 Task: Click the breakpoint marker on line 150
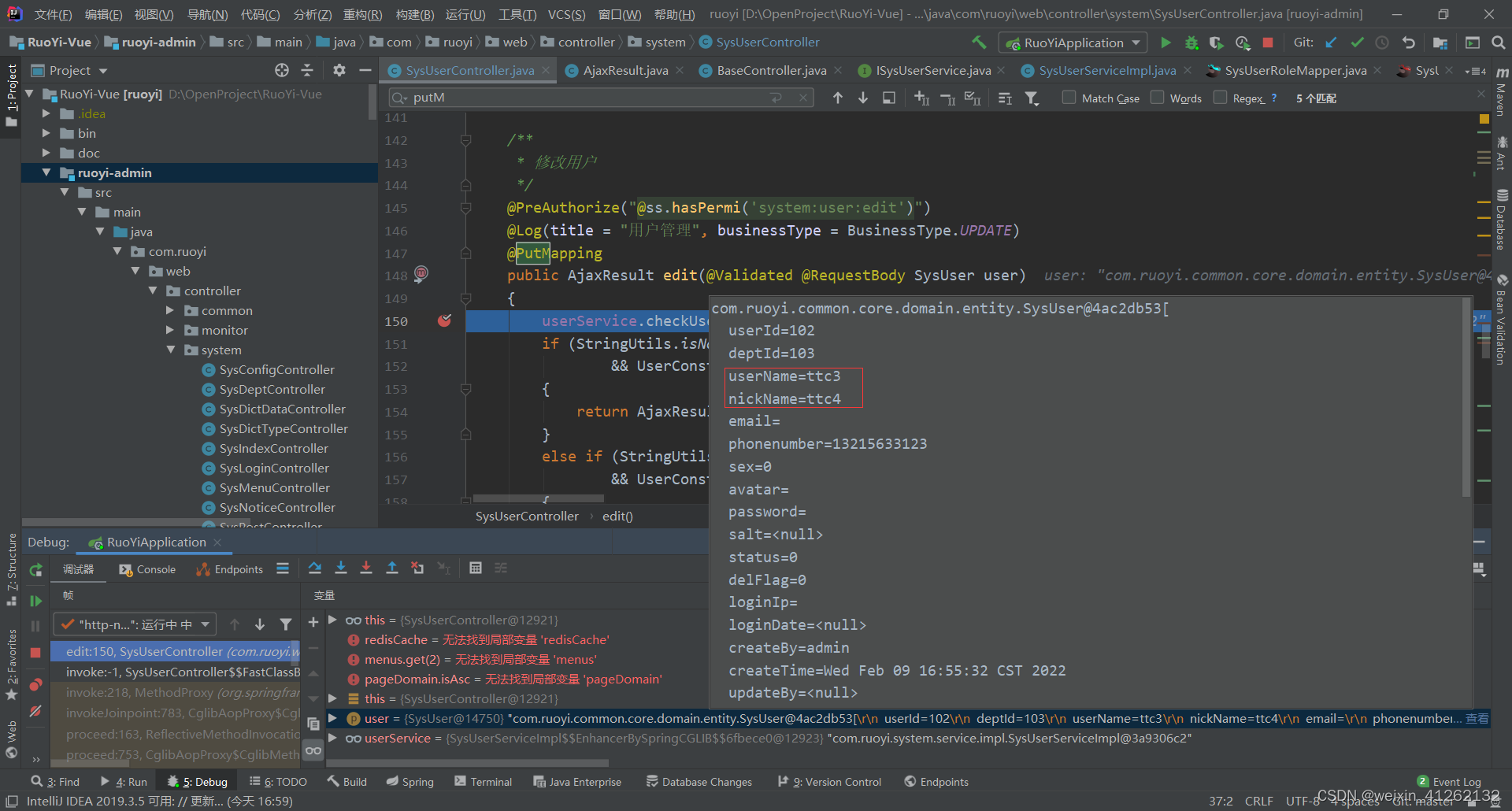click(444, 320)
